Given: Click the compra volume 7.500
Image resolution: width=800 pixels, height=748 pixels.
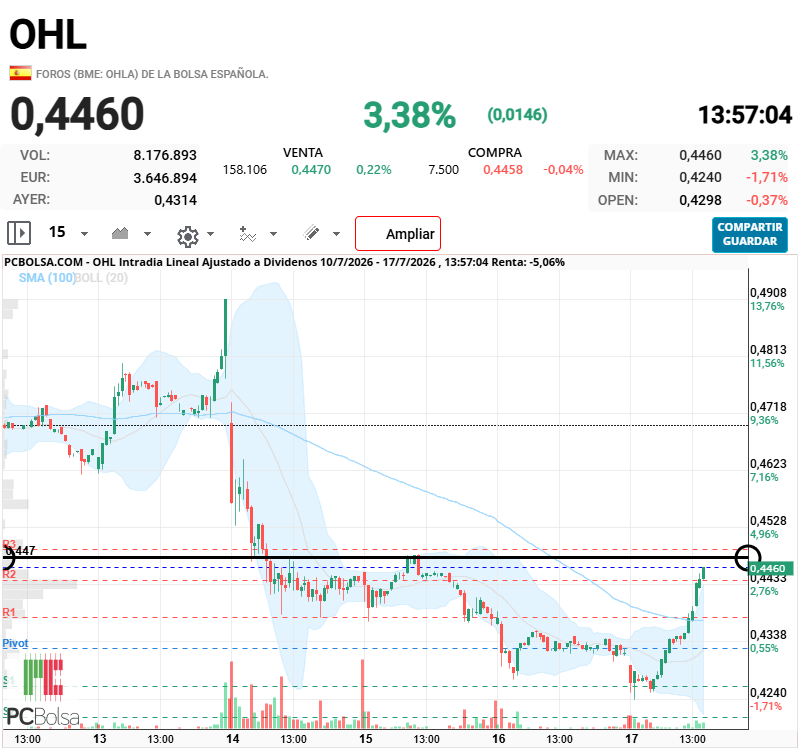Looking at the screenshot, I should (x=443, y=170).
